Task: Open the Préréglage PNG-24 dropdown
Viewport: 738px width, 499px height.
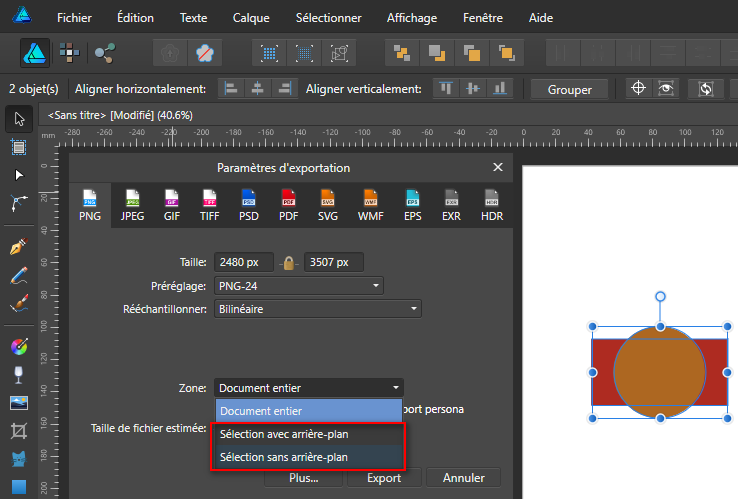Action: tap(299, 286)
